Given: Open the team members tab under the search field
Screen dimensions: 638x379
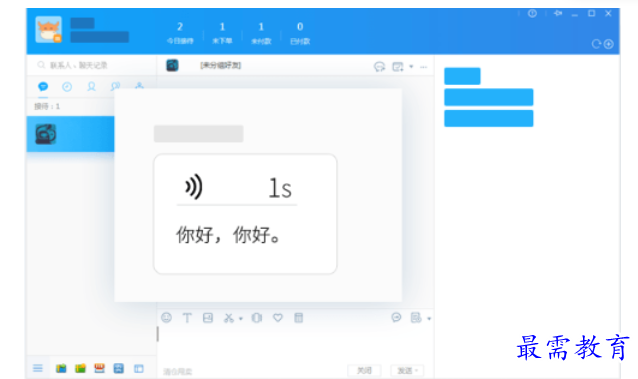Looking at the screenshot, I should click(x=139, y=85).
